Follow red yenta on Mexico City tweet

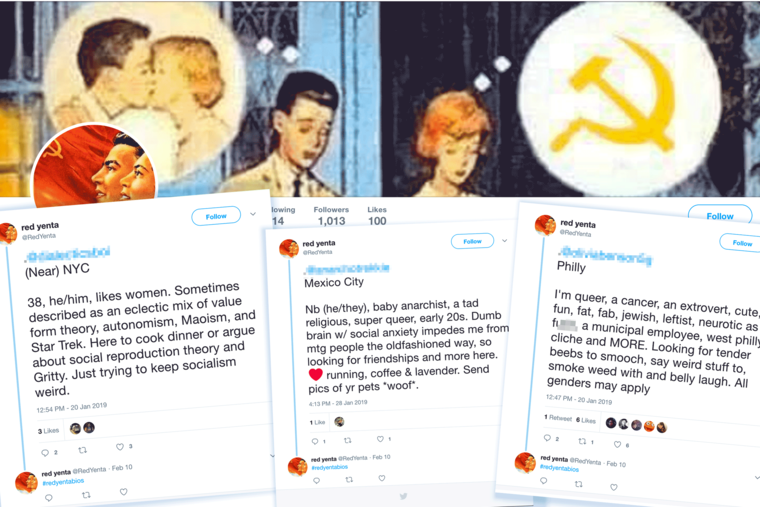[472, 241]
